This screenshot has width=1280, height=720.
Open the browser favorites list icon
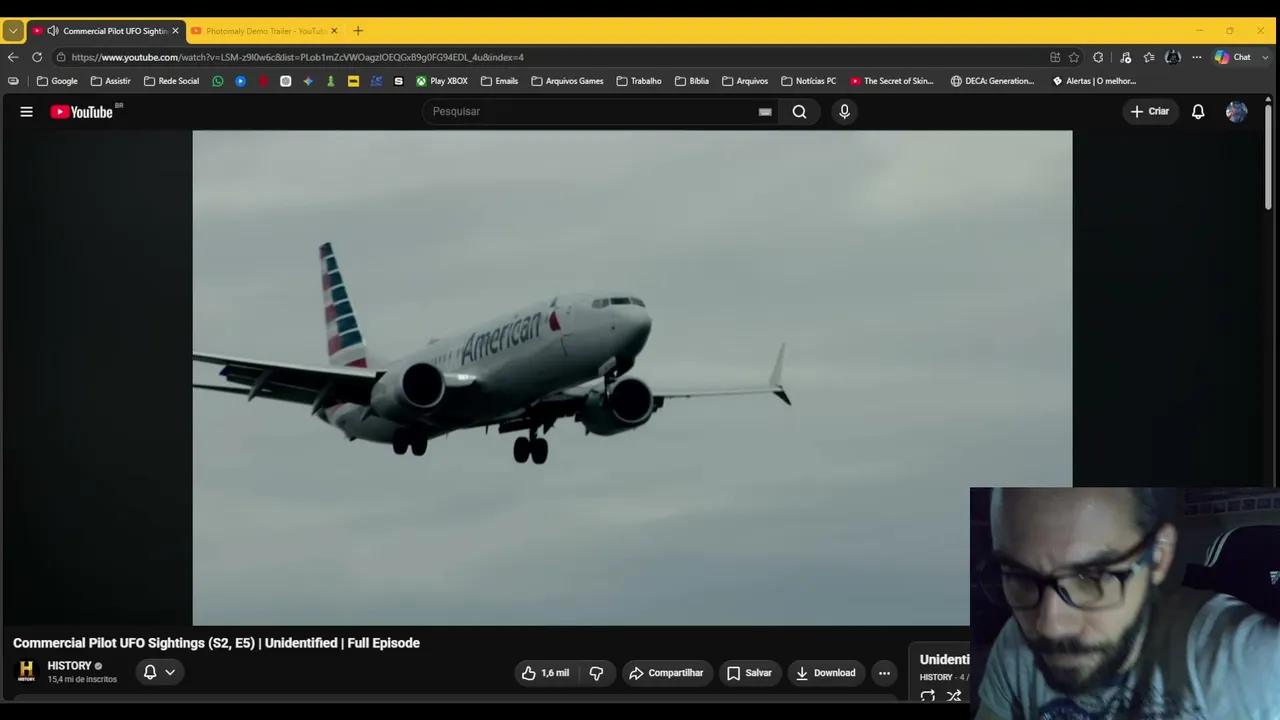(x=1149, y=57)
